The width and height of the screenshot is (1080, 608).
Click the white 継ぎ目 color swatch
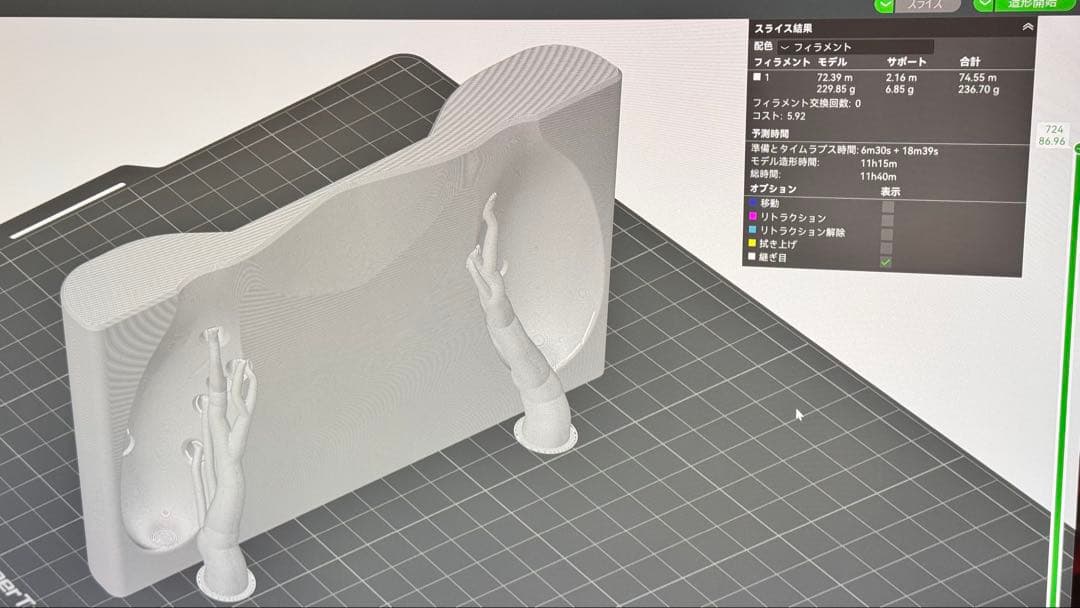(x=752, y=256)
